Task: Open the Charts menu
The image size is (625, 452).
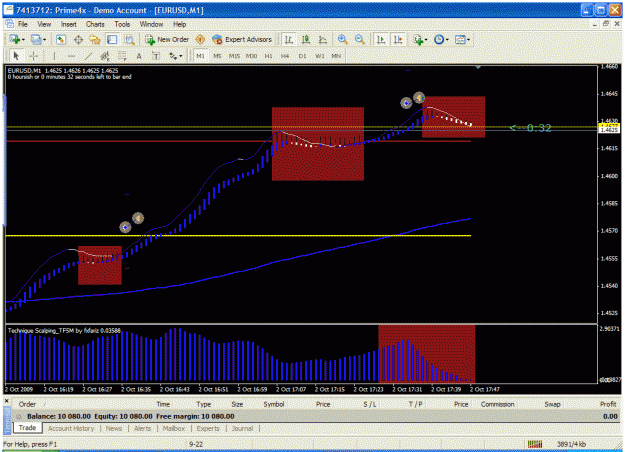Action: 95,24
